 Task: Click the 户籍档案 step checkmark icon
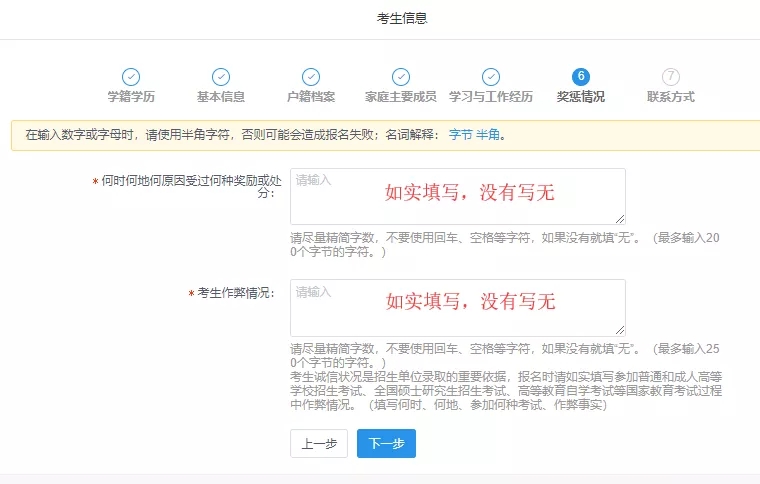click(x=311, y=77)
